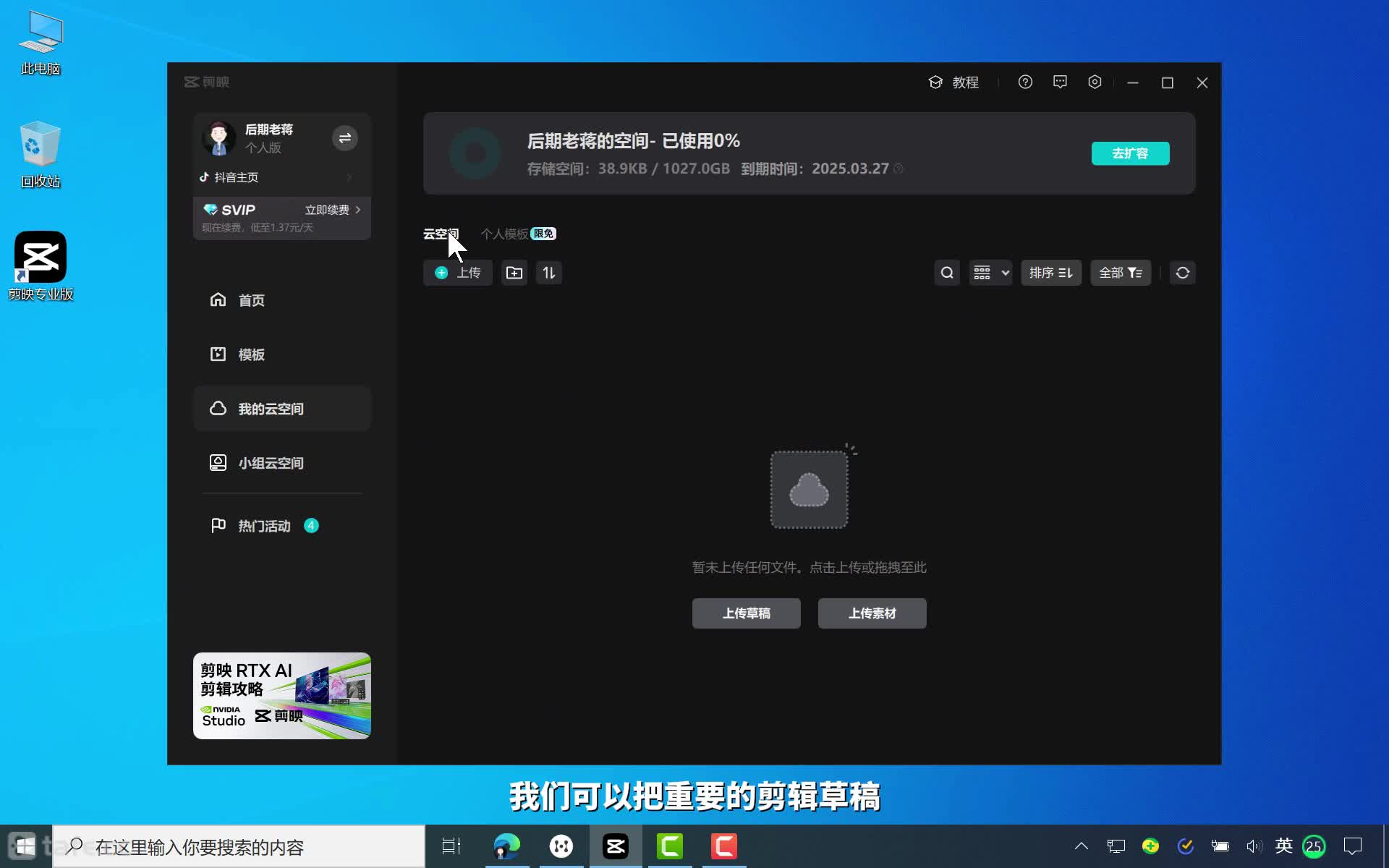This screenshot has width=1389, height=868.
Task: Select the 剪映专业版 desktop shortcut
Action: tap(41, 266)
